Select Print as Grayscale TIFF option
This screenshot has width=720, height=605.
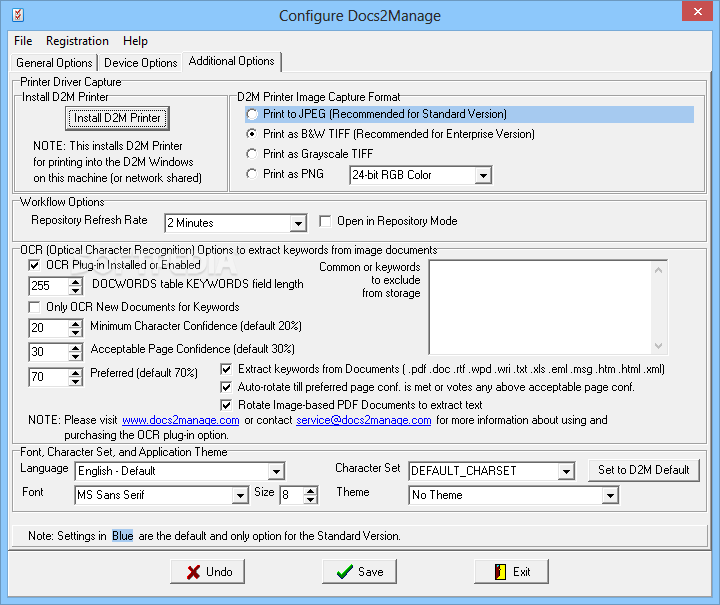point(252,154)
